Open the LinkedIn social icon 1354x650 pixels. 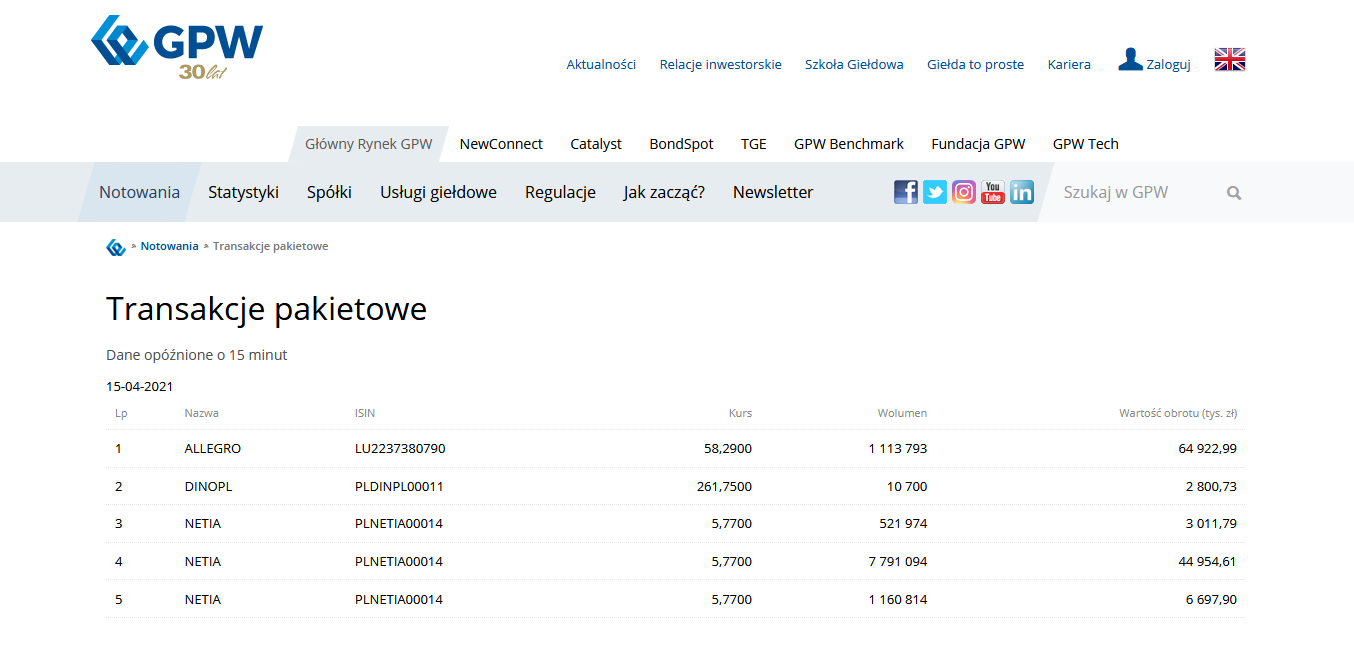[x=1022, y=192]
